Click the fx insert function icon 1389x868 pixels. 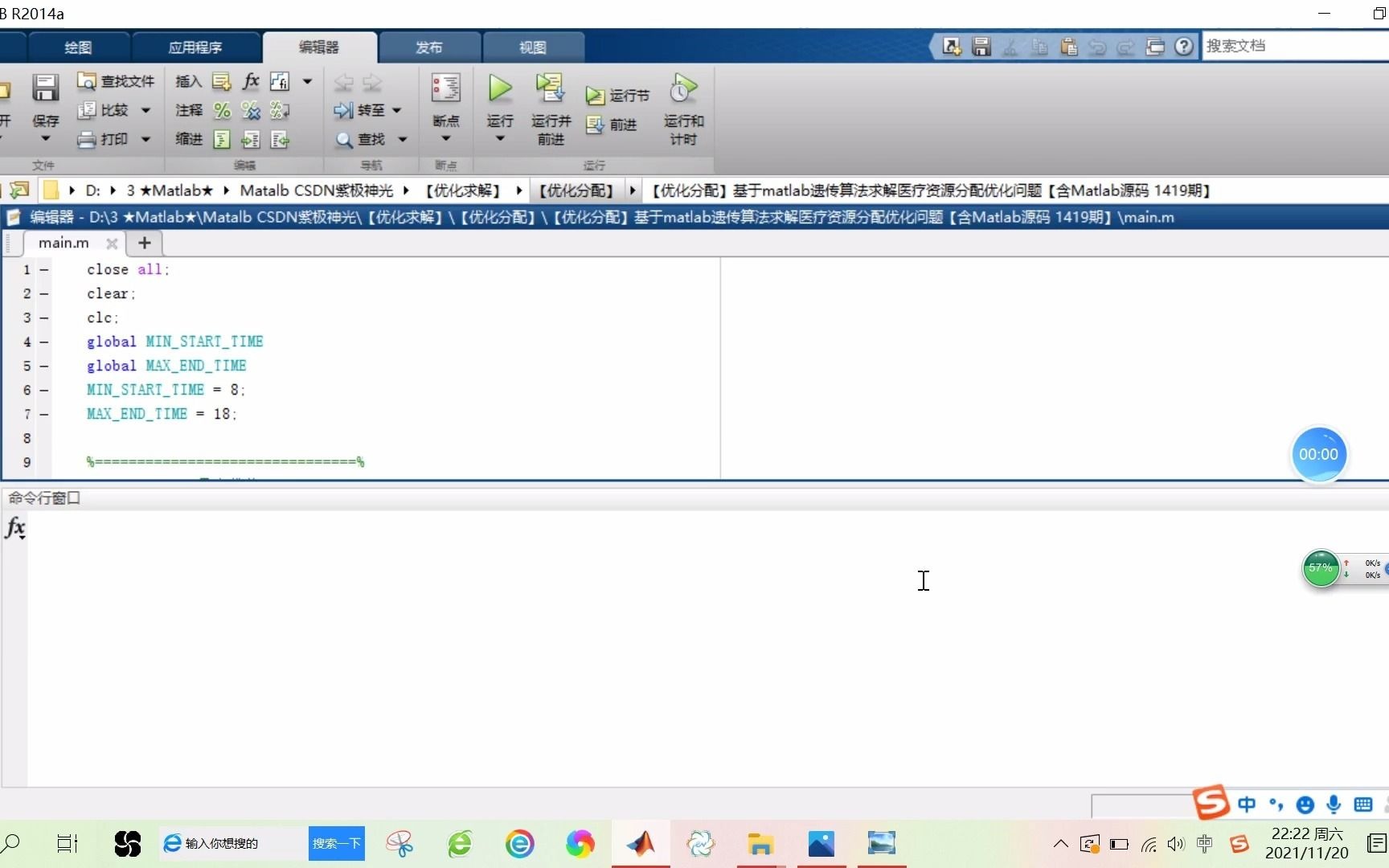(251, 81)
